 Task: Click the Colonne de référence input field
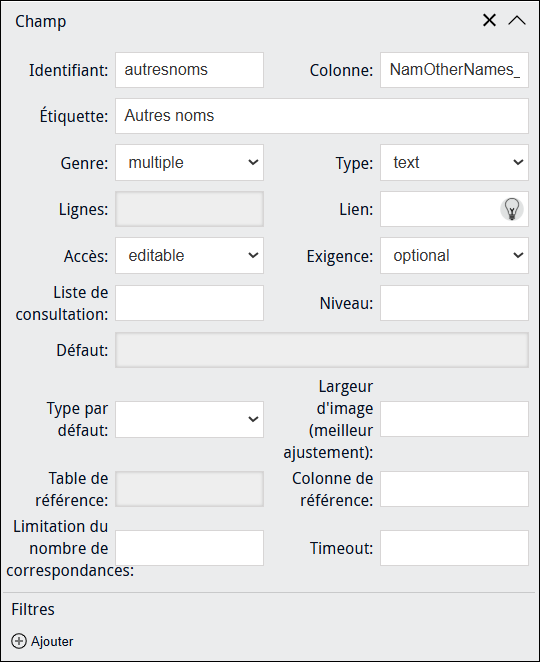click(454, 489)
